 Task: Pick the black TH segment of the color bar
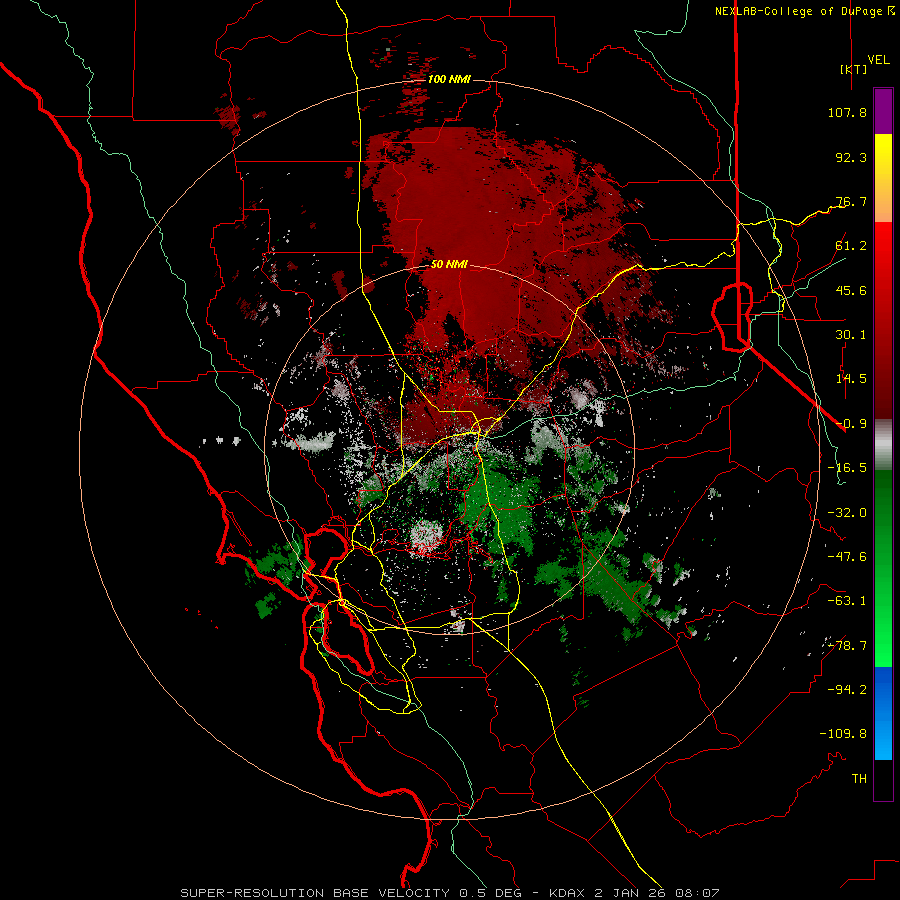pos(883,780)
